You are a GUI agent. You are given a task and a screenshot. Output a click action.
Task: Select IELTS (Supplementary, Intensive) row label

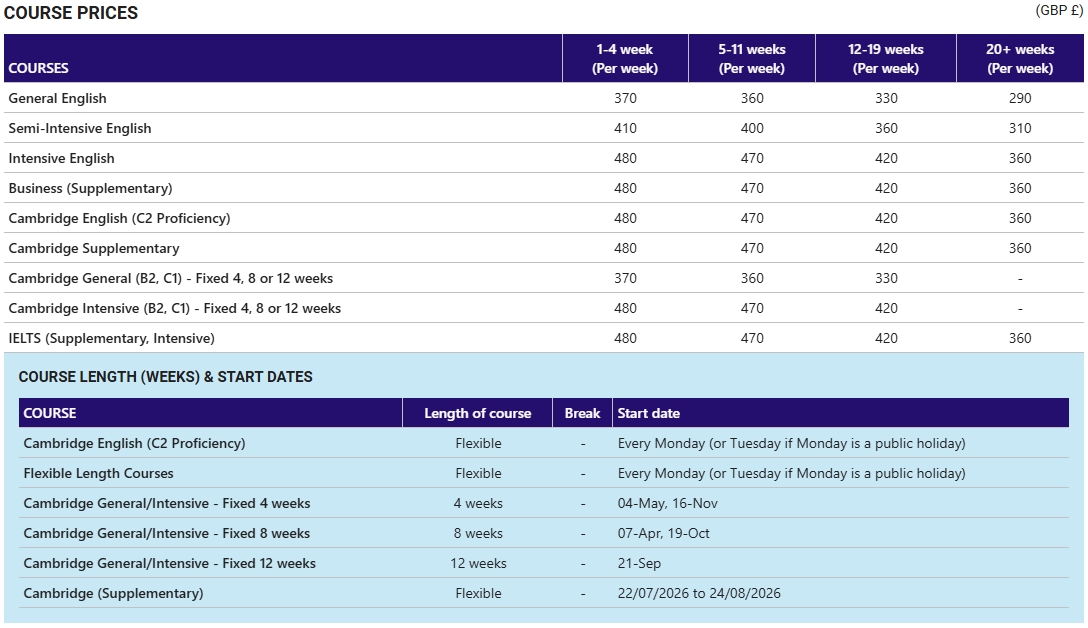click(x=111, y=338)
